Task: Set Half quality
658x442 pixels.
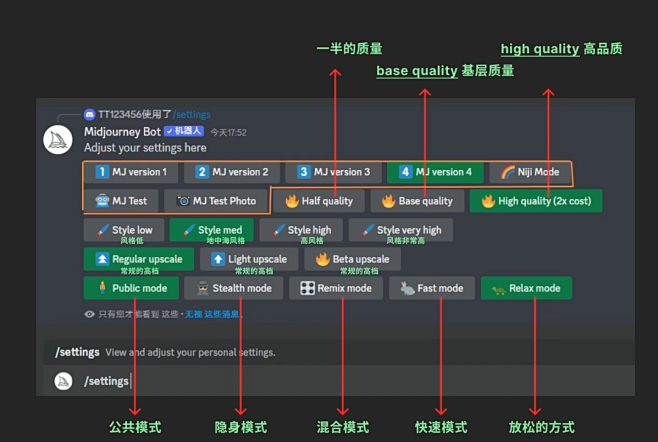Action: [319, 201]
